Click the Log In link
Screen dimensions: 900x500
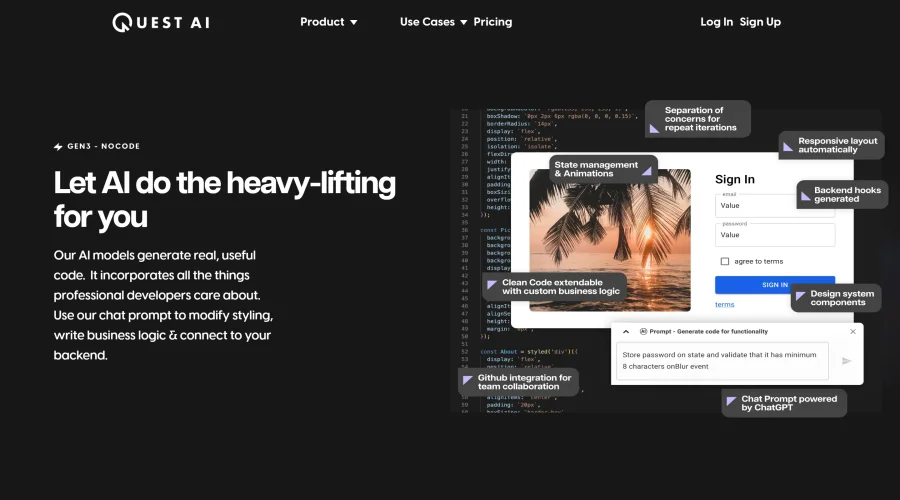coord(716,22)
